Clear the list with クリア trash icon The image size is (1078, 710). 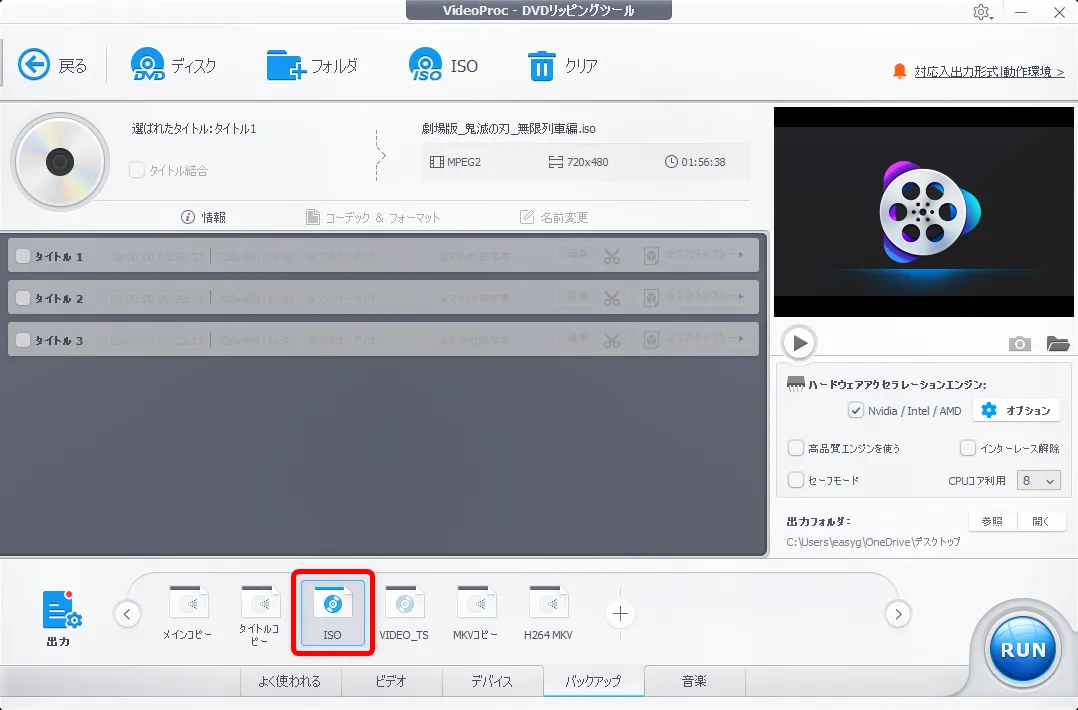pyautogui.click(x=541, y=66)
